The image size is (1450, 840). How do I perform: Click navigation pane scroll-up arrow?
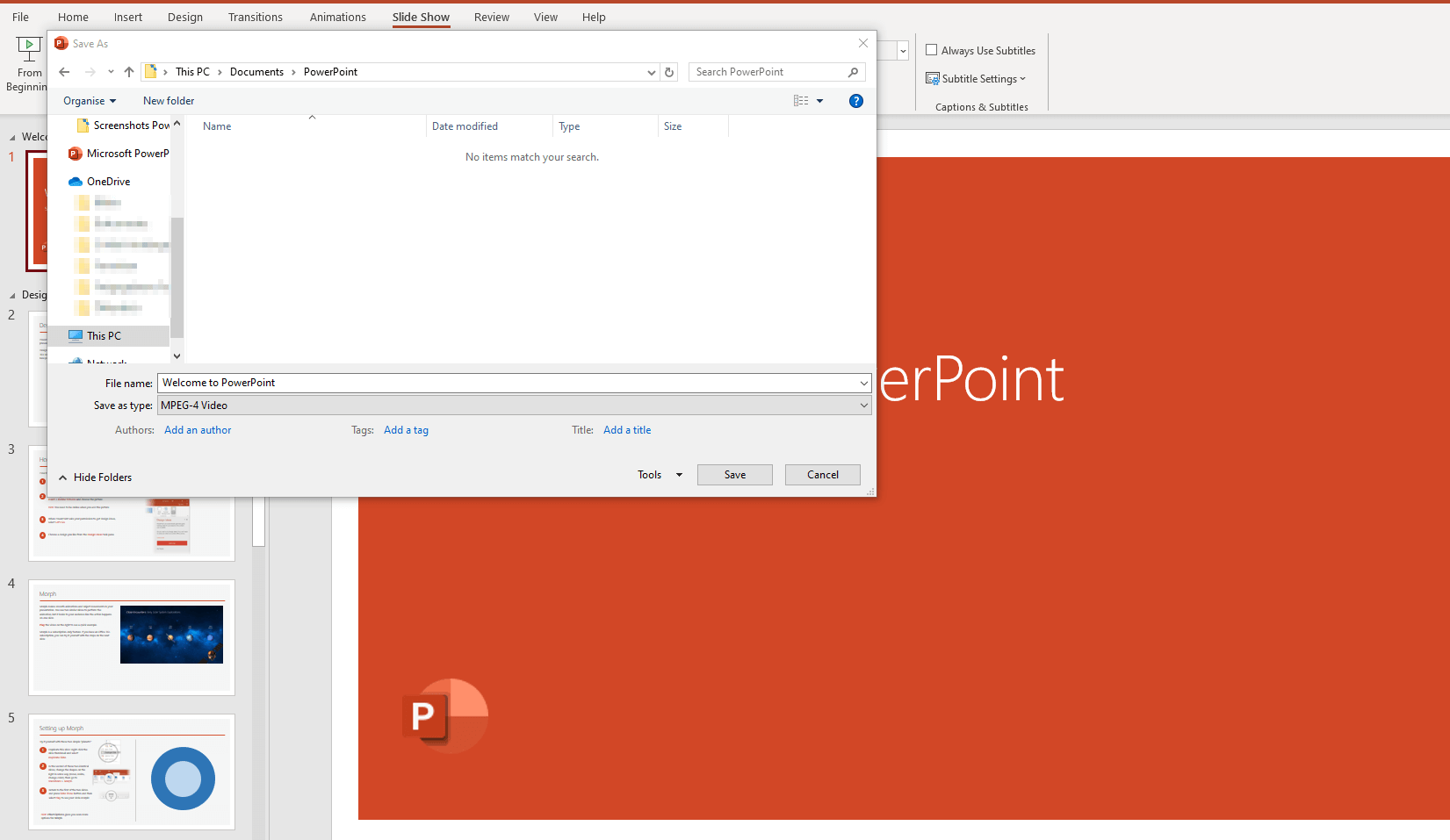pyautogui.click(x=177, y=124)
